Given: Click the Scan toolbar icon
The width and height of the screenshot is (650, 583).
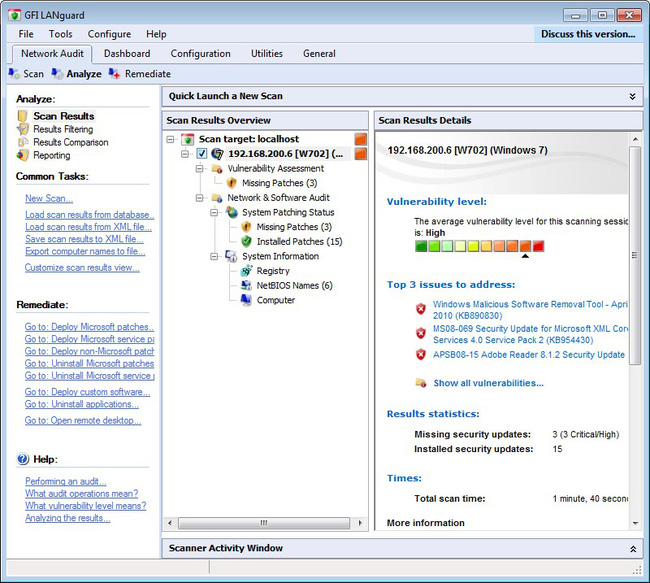Looking at the screenshot, I should pyautogui.click(x=14, y=74).
